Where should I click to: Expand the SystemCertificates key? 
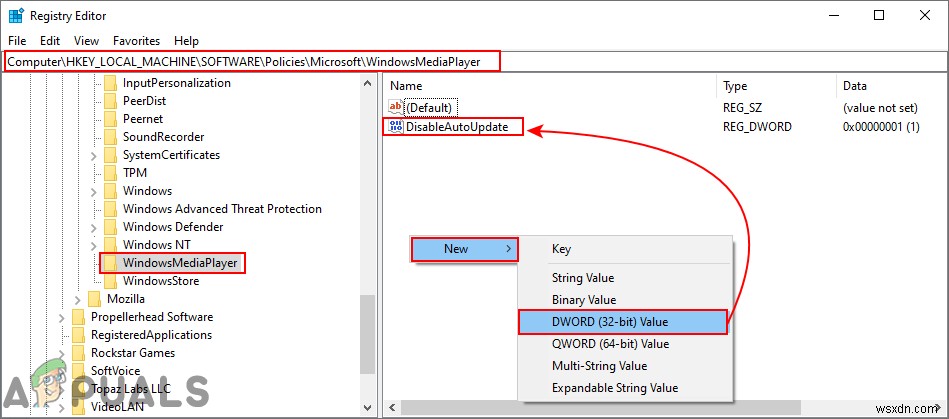(93, 156)
